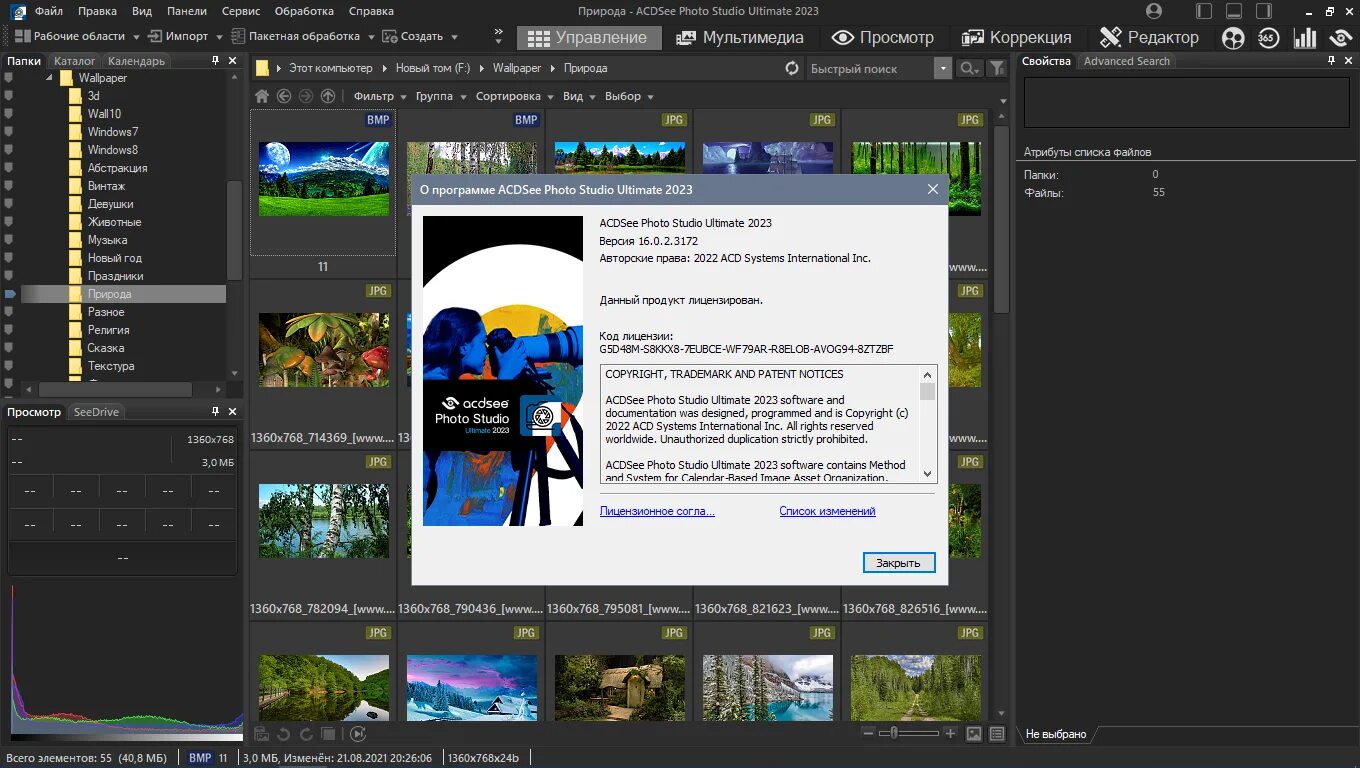The image size is (1360, 768).
Task: Close the About dialog with X
Action: (x=933, y=189)
